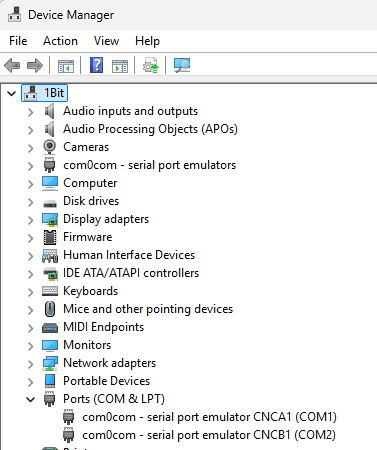
Task: Select the 'IDE ATA/ATAPI controllers' label
Action: tap(131, 273)
